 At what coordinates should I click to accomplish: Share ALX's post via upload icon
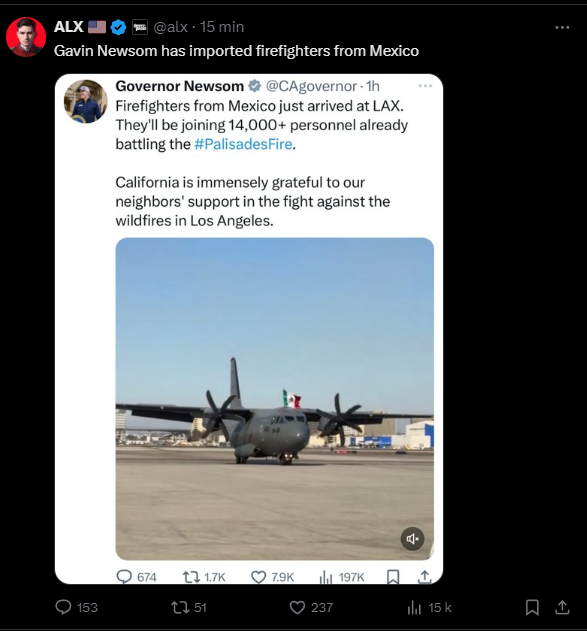point(562,607)
